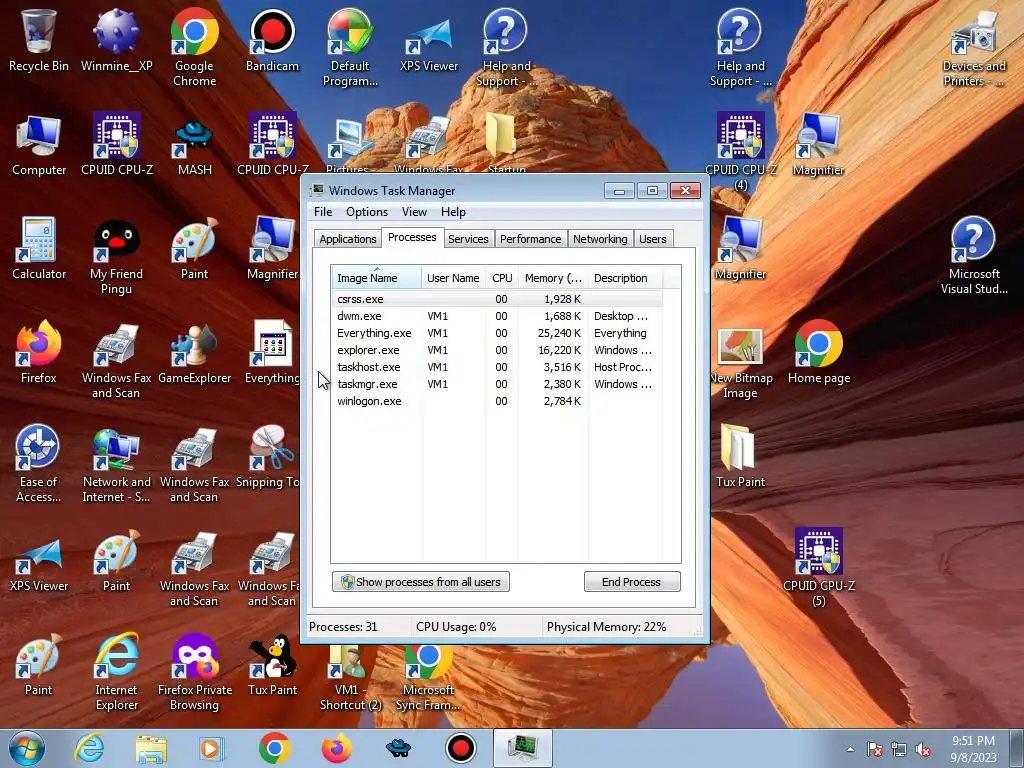This screenshot has height=768, width=1024.
Task: Open Windows Explorer folder from taskbar
Action: click(x=151, y=748)
